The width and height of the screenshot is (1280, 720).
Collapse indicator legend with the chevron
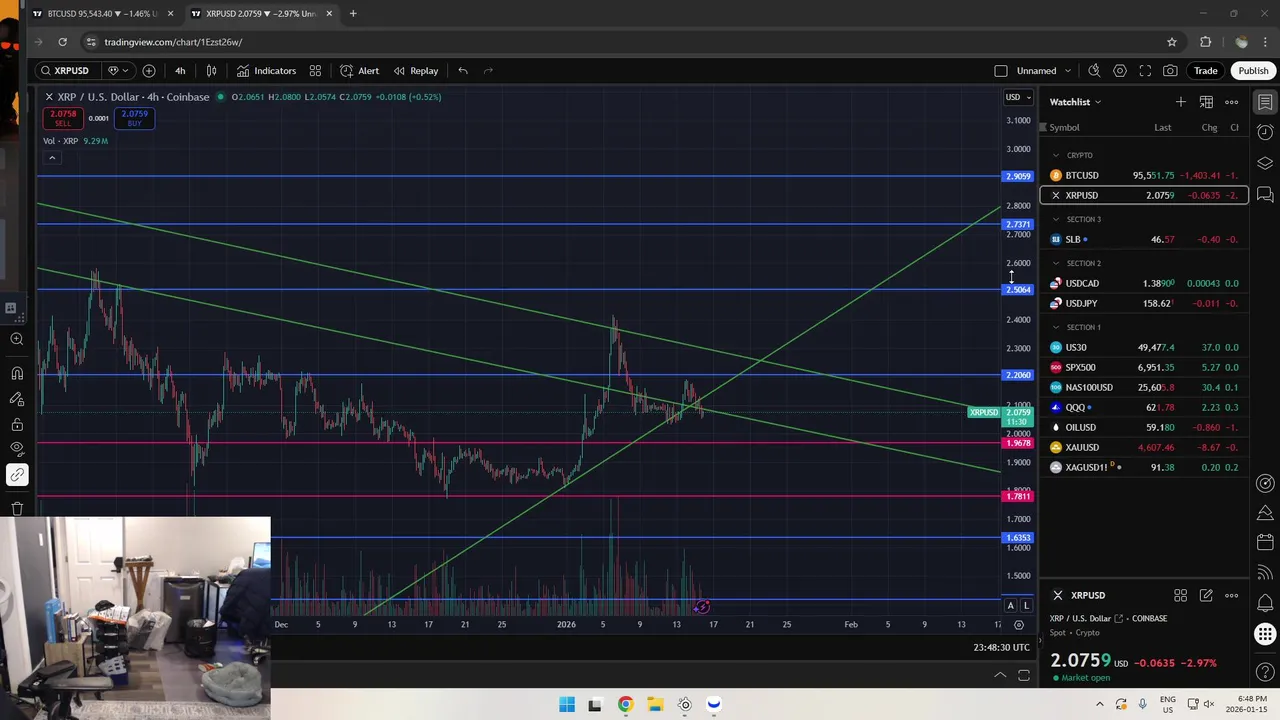52,158
